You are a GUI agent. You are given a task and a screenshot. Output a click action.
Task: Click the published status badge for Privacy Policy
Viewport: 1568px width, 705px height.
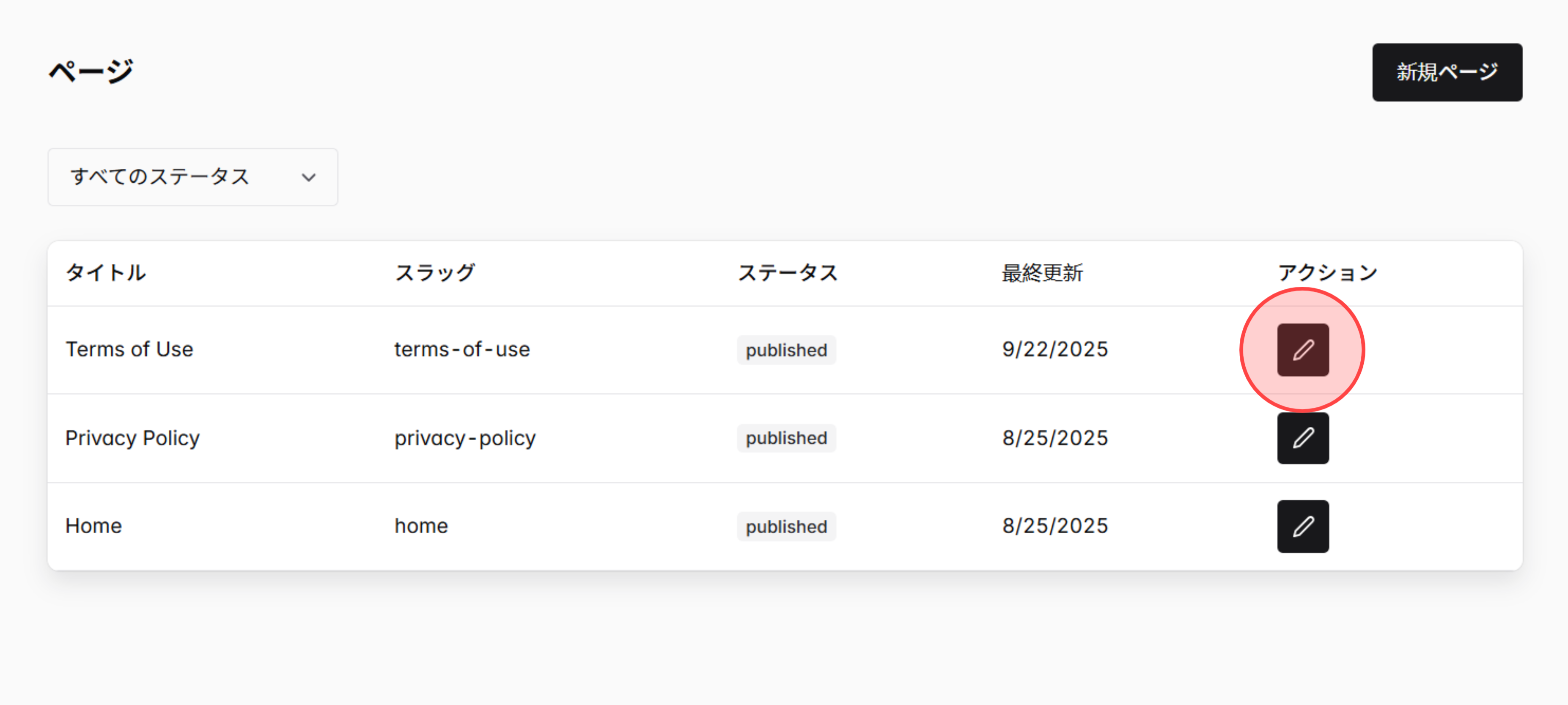[786, 438]
